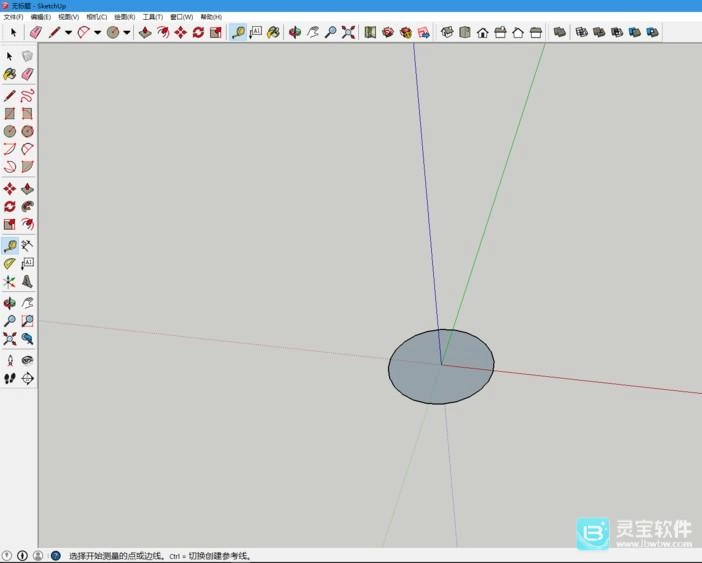
Task: Click the Iso view button
Action: [x=447, y=32]
